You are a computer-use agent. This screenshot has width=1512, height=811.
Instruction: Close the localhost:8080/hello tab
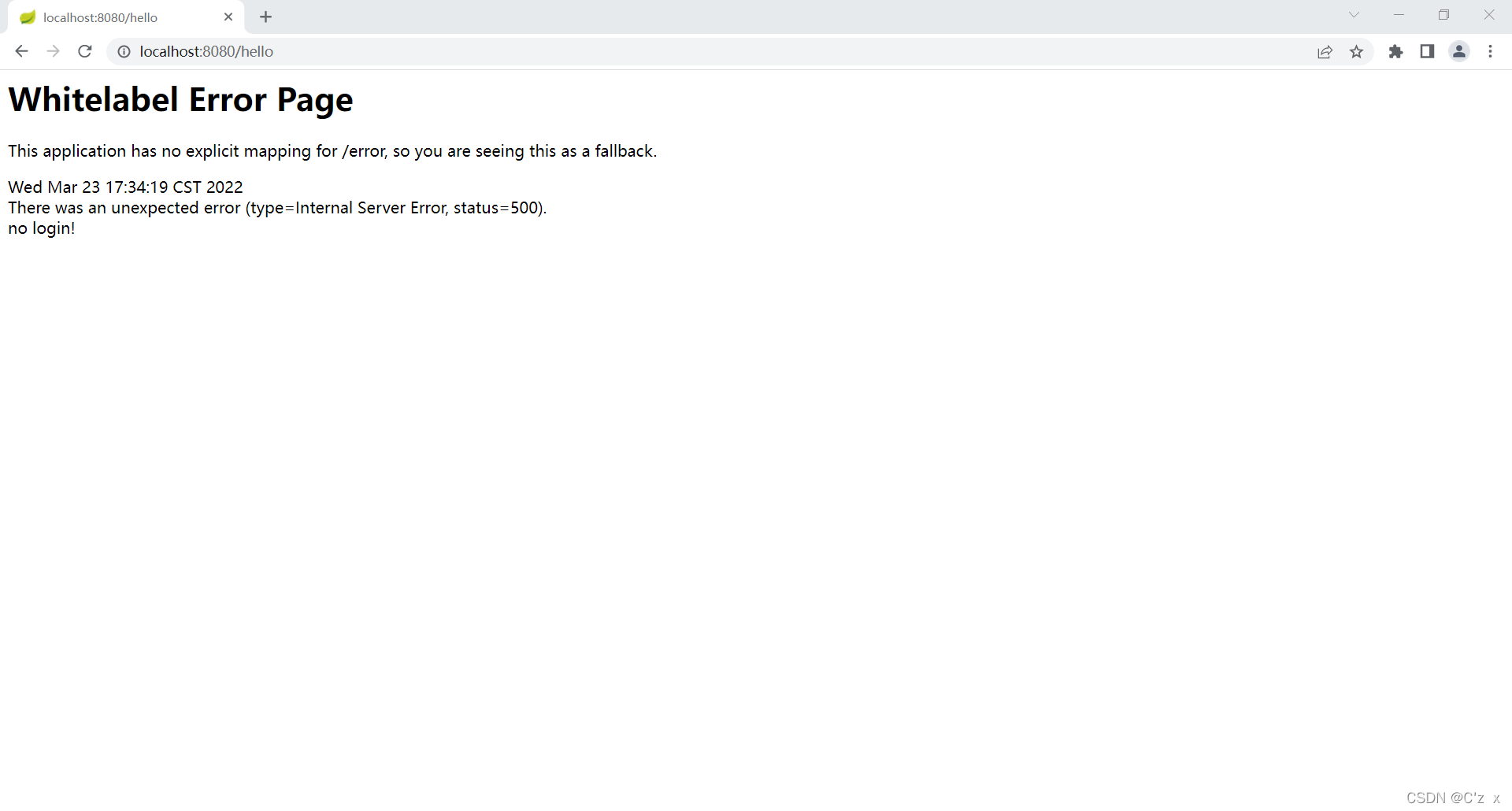tap(228, 17)
